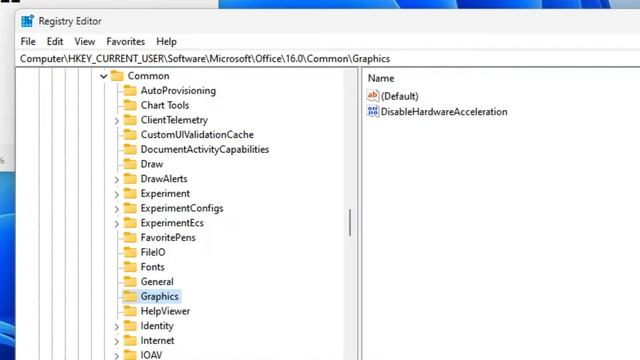640x360 pixels.
Task: Click the DocumentActivityCapabilities folder icon
Action: (x=130, y=149)
